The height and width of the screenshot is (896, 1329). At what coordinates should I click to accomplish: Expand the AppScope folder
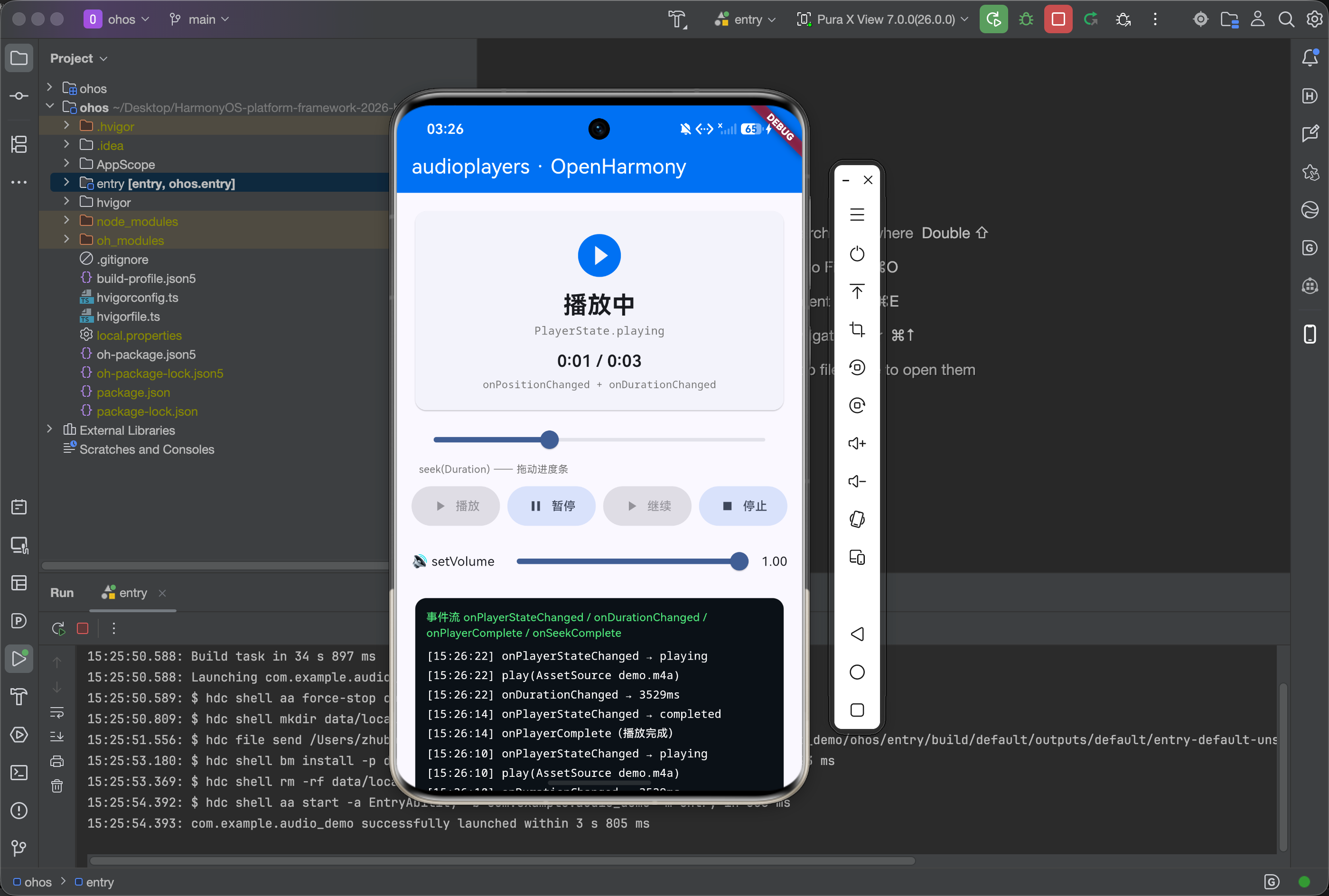point(66,164)
